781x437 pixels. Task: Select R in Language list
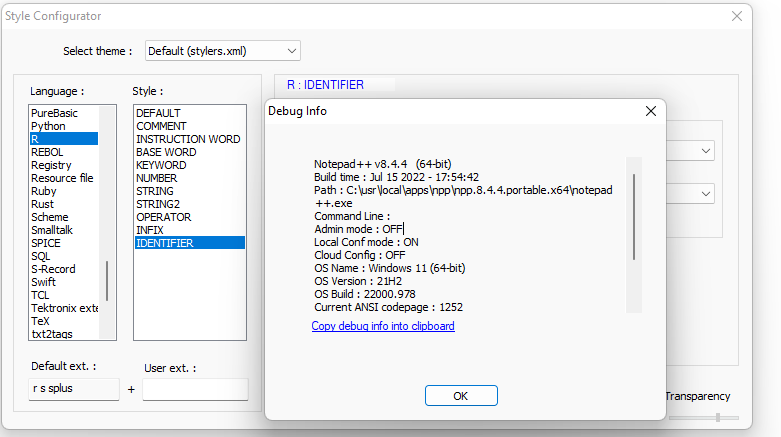pos(64,139)
